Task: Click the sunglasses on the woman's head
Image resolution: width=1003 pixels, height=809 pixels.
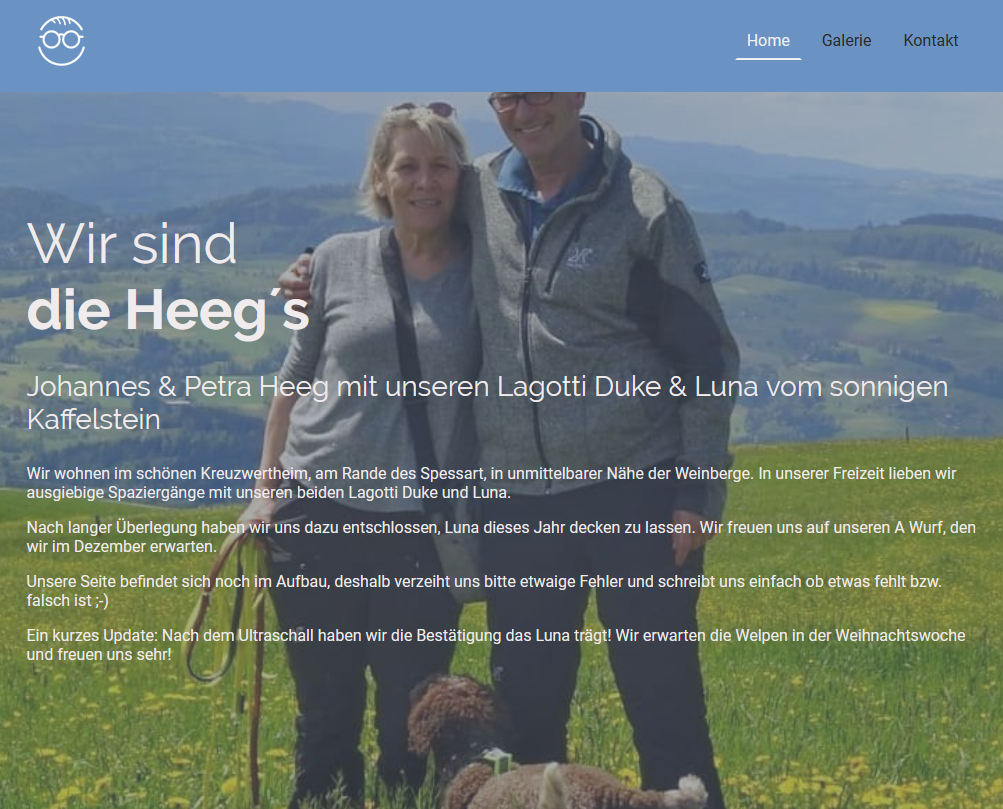Action: pyautogui.click(x=423, y=108)
